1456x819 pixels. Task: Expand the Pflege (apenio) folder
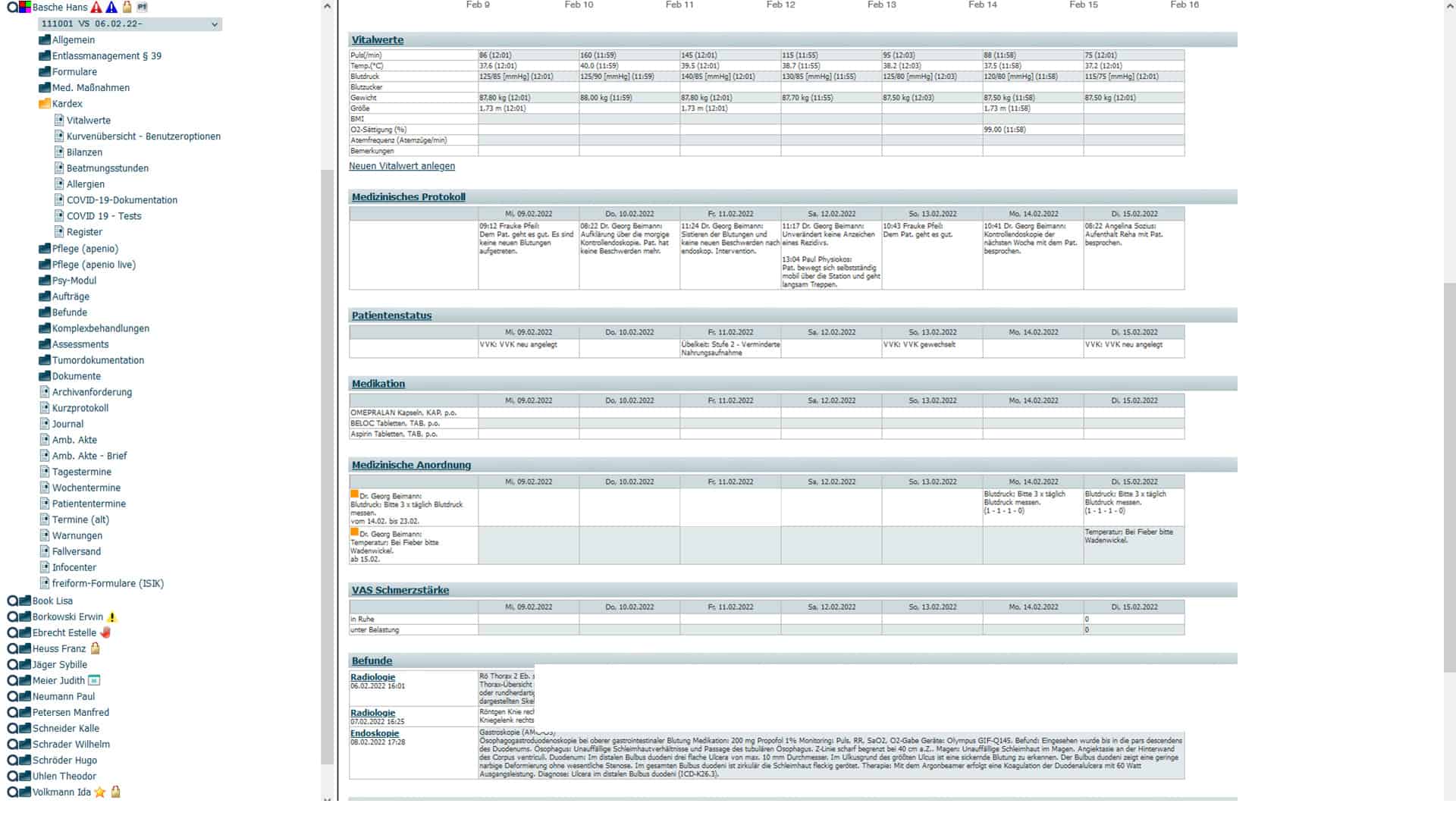[x=45, y=249]
